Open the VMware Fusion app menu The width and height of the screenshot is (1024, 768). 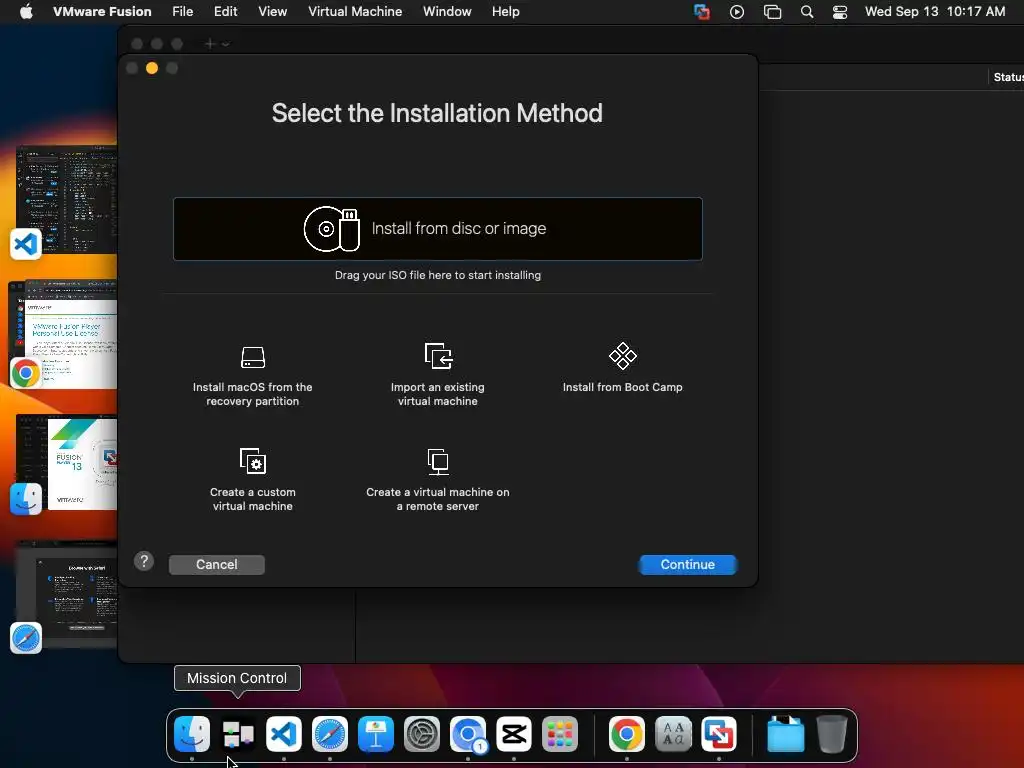click(102, 12)
